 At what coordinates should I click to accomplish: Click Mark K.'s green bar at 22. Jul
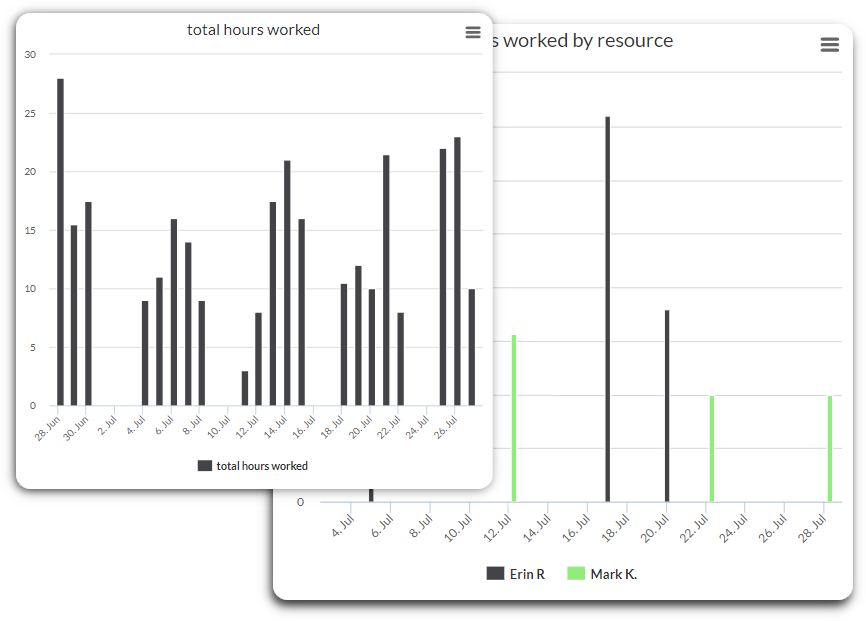click(712, 448)
